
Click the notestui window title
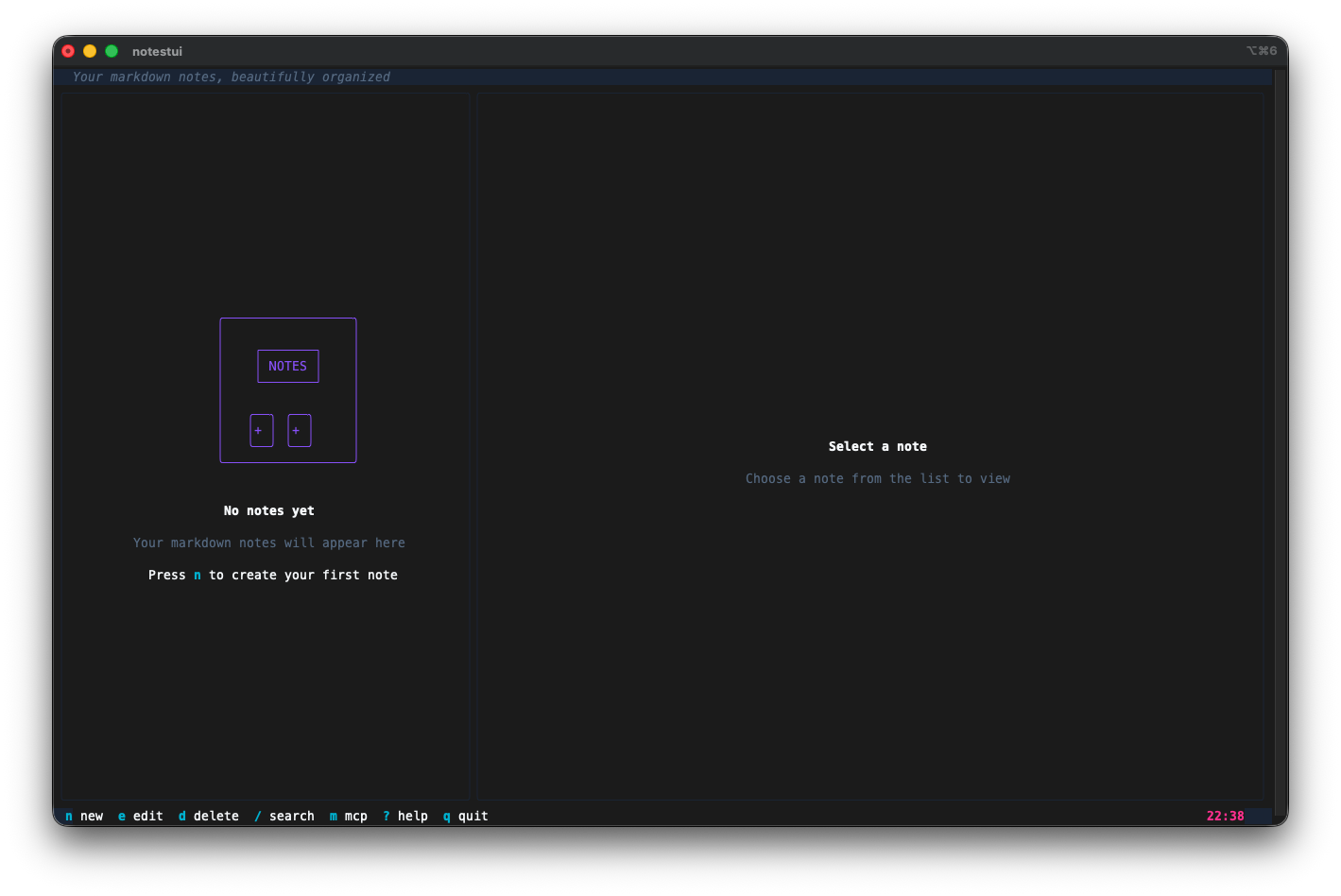pyautogui.click(x=156, y=51)
